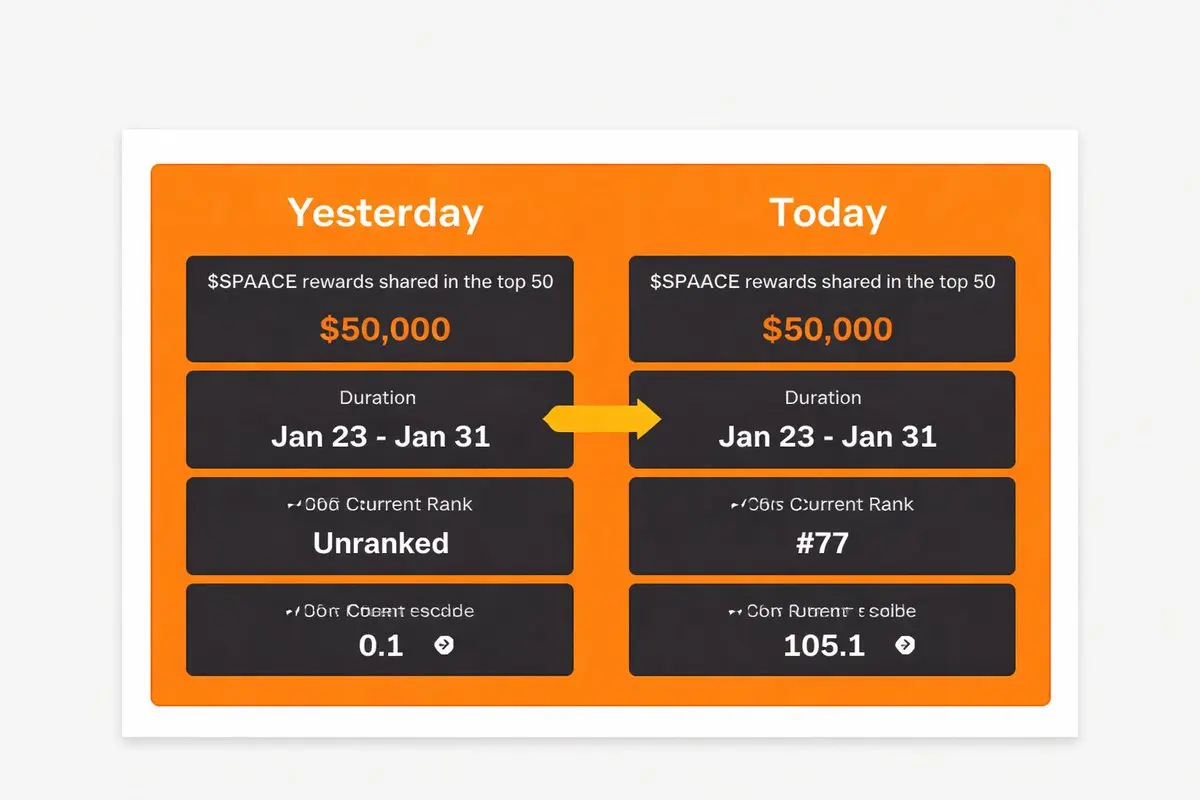Select the Yesterday heading
The width and height of the screenshot is (1200, 800).
point(385,213)
